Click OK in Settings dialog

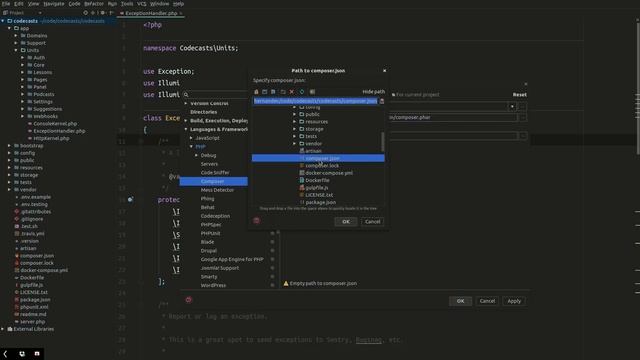click(x=460, y=301)
